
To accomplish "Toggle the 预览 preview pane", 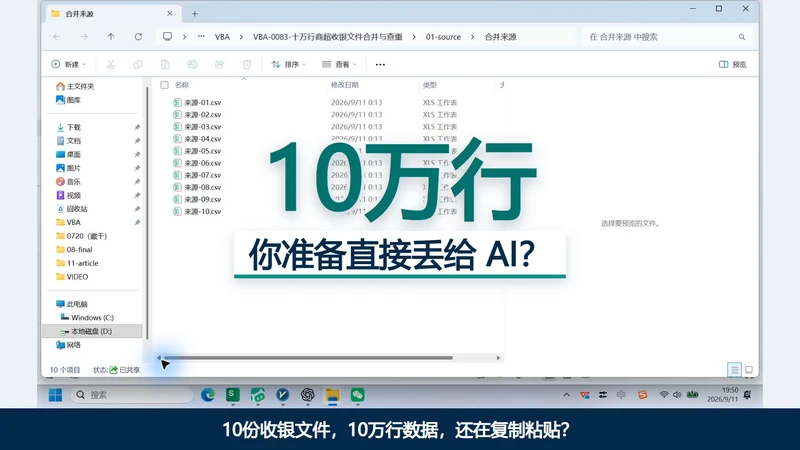I will (733, 64).
